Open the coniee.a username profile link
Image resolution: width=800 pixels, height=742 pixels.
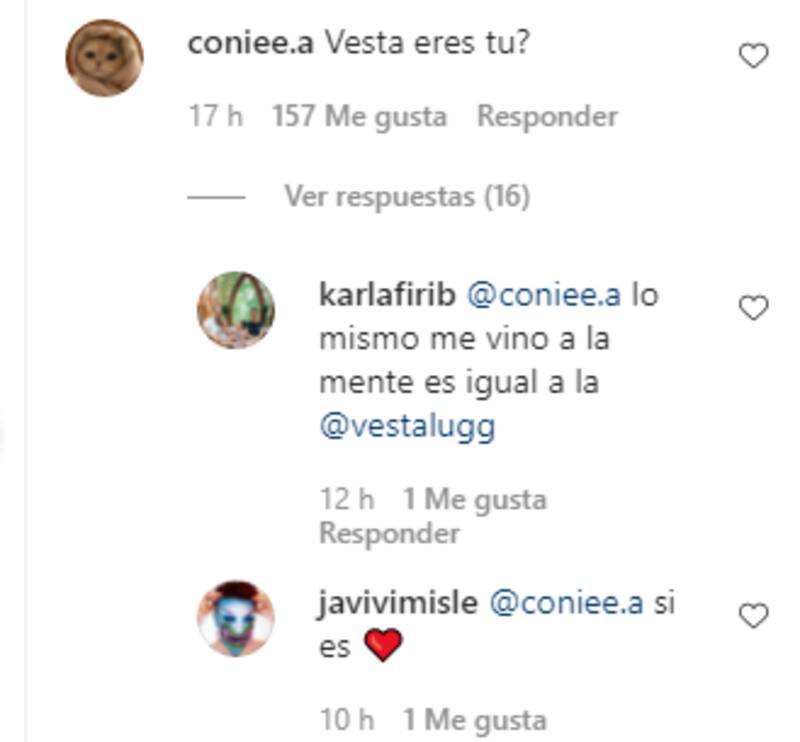click(x=251, y=43)
